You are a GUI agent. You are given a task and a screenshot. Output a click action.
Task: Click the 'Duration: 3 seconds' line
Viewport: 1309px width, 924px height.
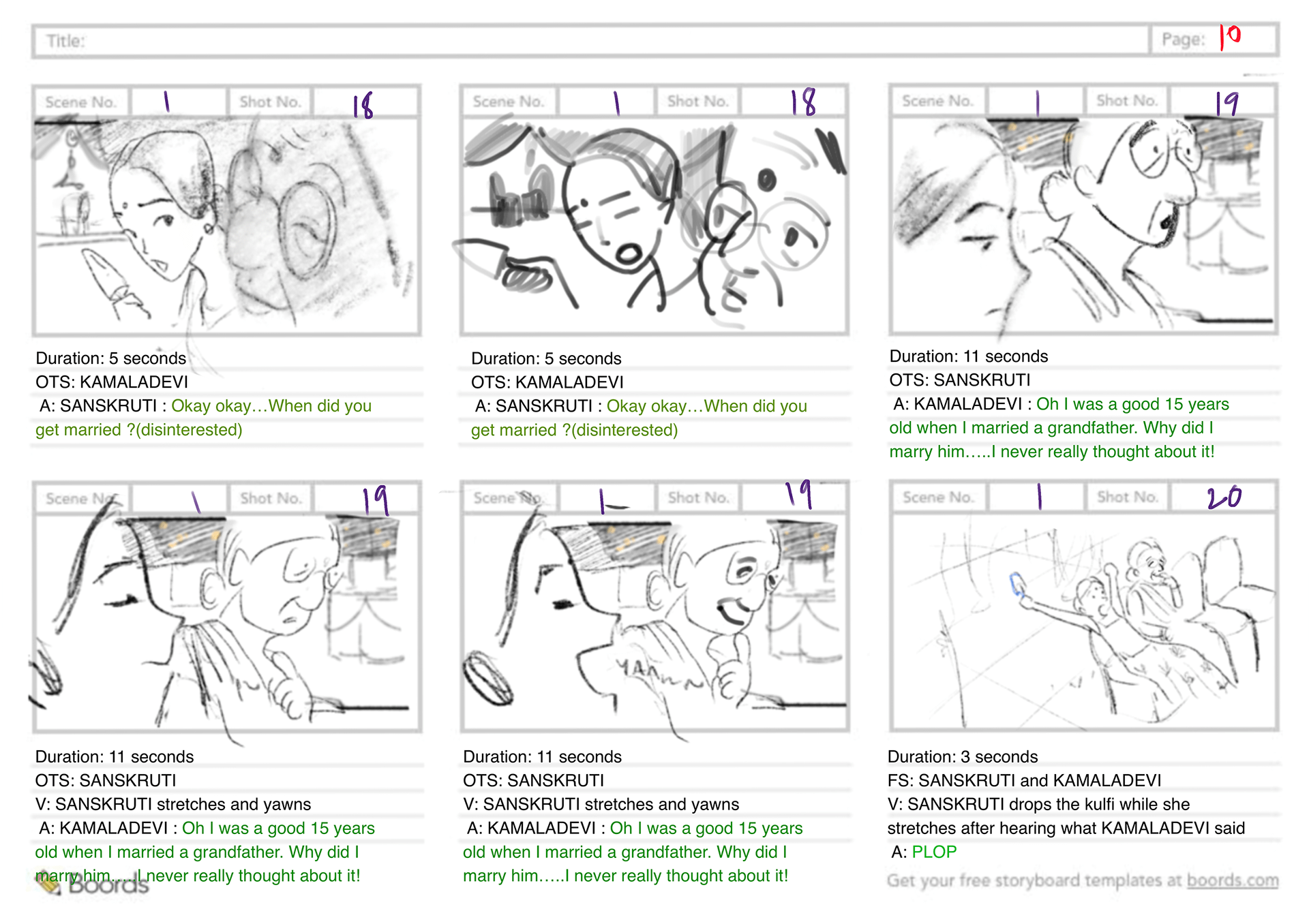tap(962, 756)
